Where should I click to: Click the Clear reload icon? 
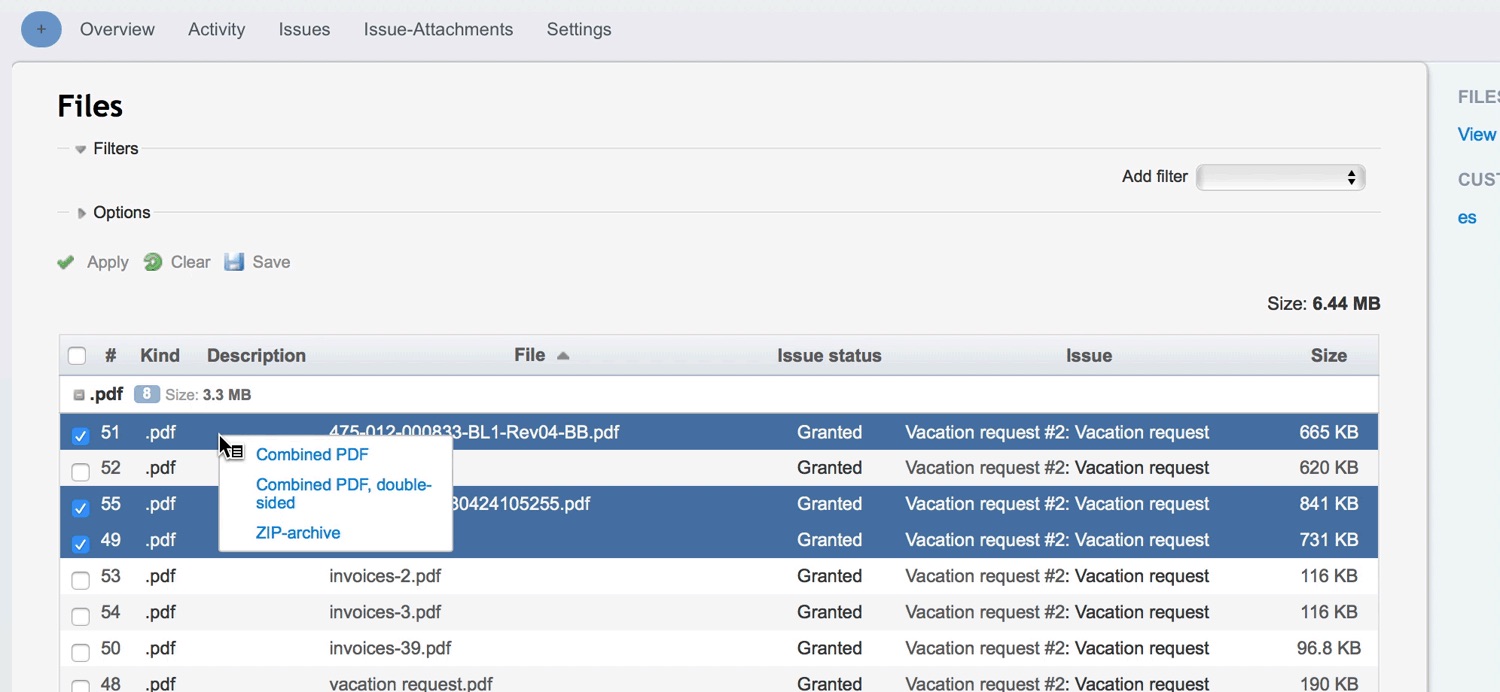[x=152, y=262]
